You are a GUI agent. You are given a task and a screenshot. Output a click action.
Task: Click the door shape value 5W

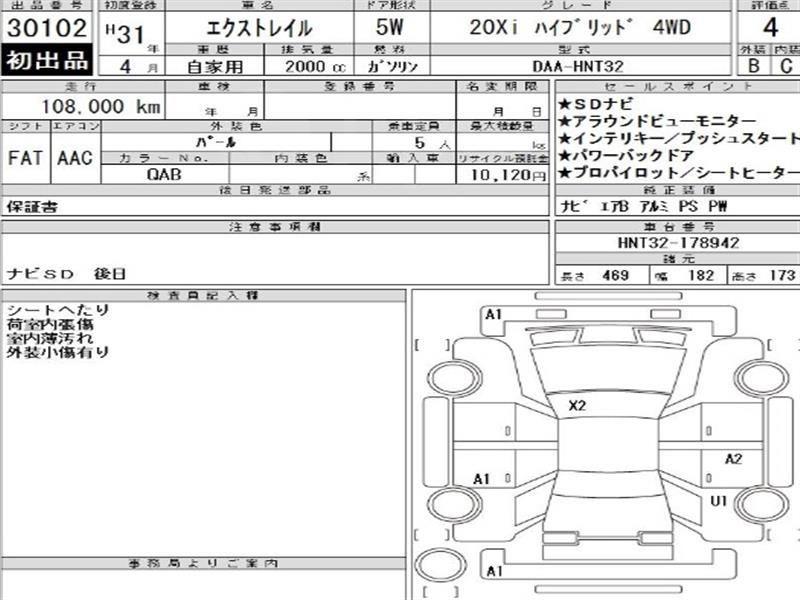coord(389,27)
